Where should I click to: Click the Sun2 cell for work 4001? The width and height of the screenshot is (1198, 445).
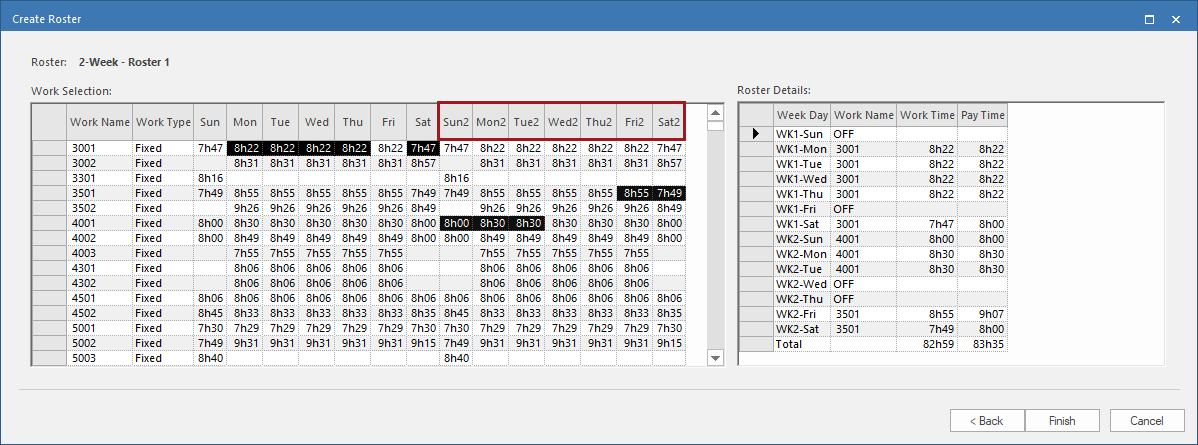click(x=456, y=223)
